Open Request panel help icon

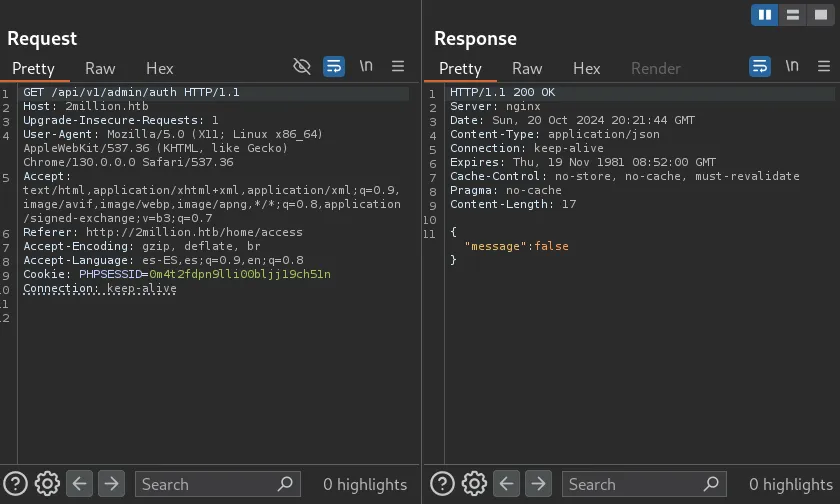coord(15,484)
